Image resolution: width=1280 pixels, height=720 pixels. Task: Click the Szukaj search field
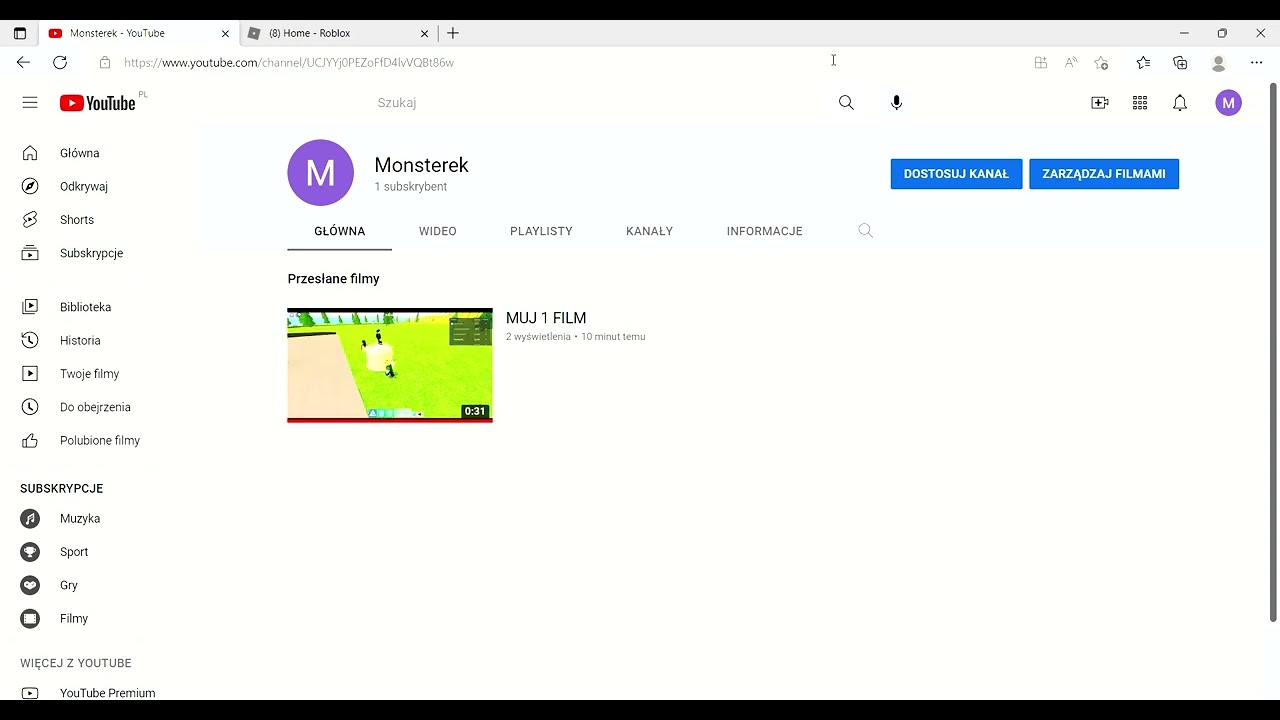[x=600, y=103]
